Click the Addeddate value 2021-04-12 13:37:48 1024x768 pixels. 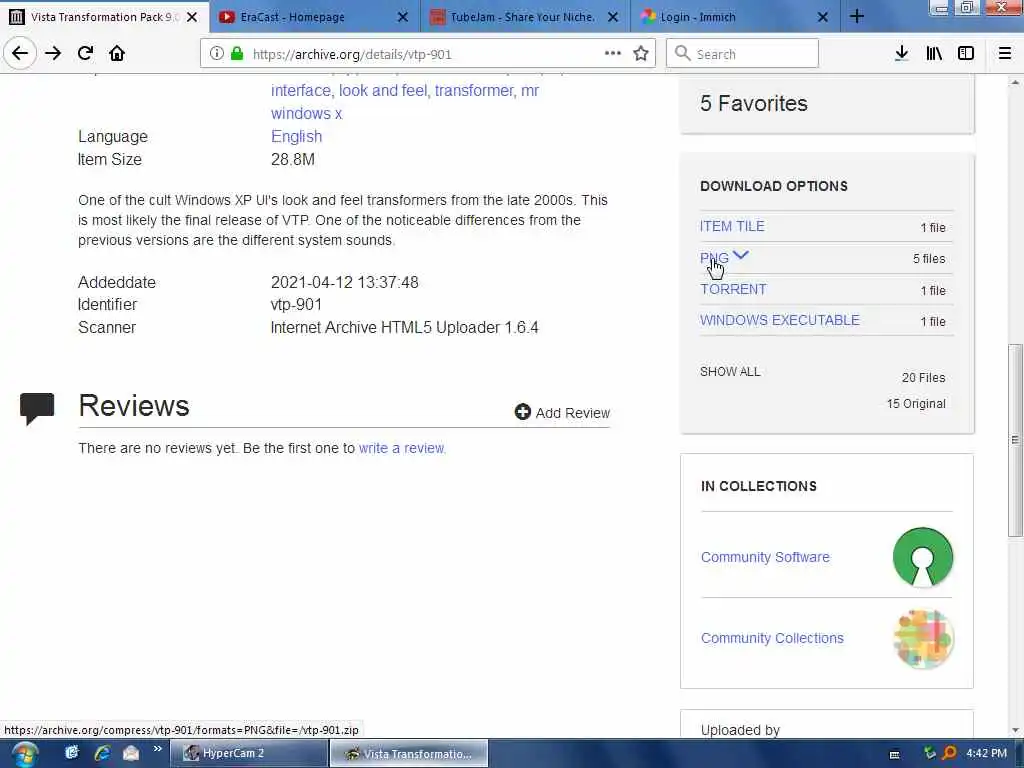click(x=344, y=282)
